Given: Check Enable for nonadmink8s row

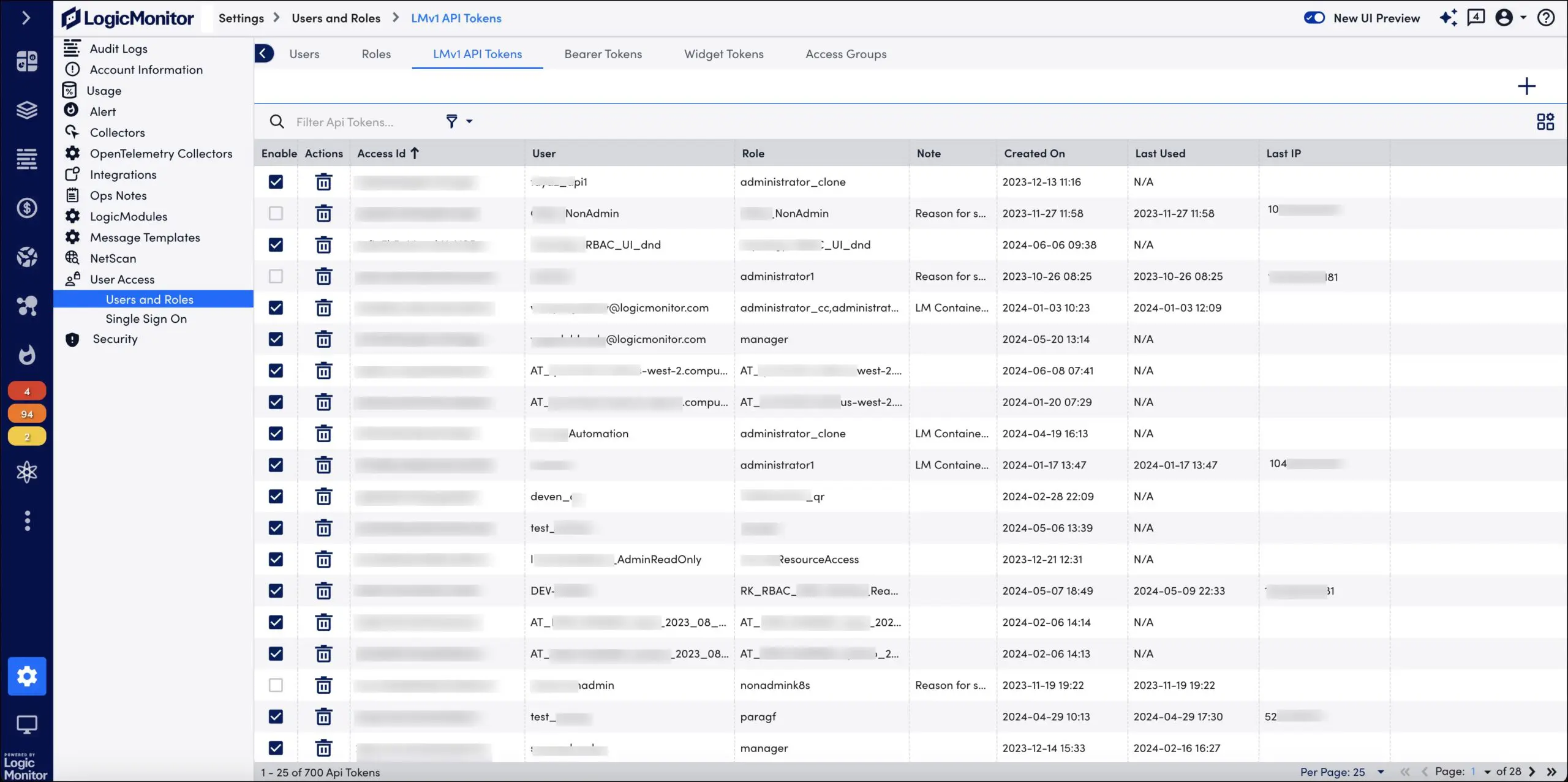Looking at the screenshot, I should (276, 685).
